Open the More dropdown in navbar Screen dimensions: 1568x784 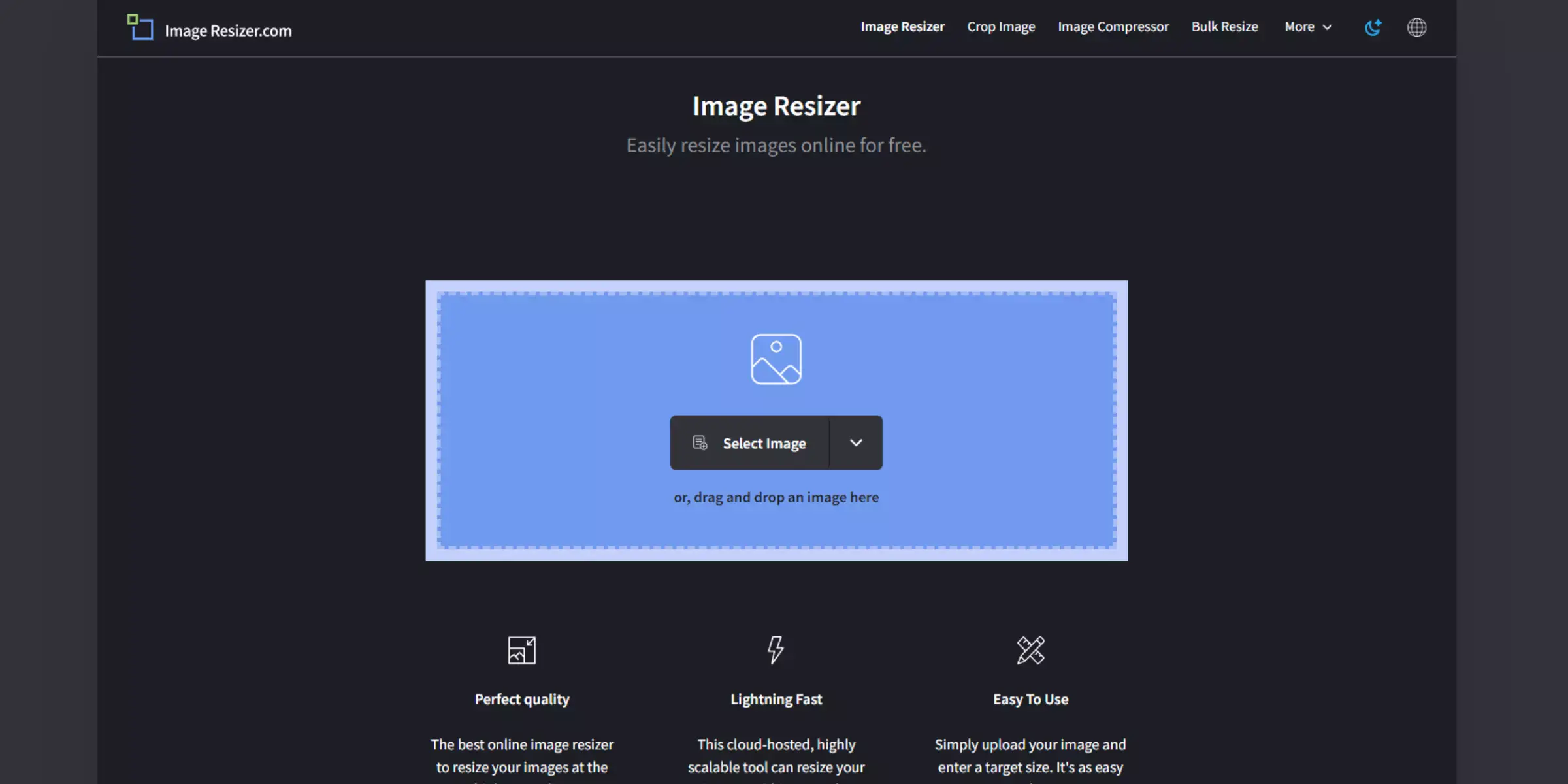coord(1307,27)
